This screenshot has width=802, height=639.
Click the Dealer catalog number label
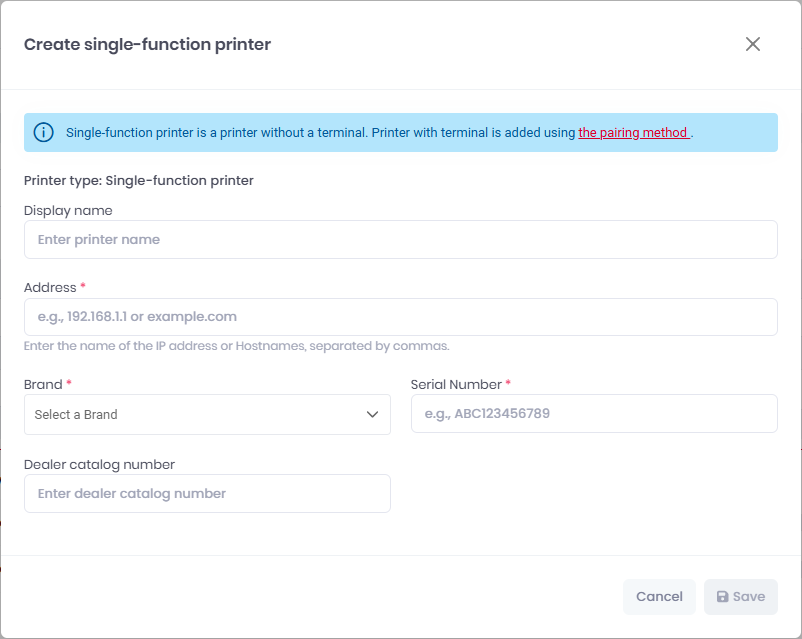pyautogui.click(x=99, y=465)
